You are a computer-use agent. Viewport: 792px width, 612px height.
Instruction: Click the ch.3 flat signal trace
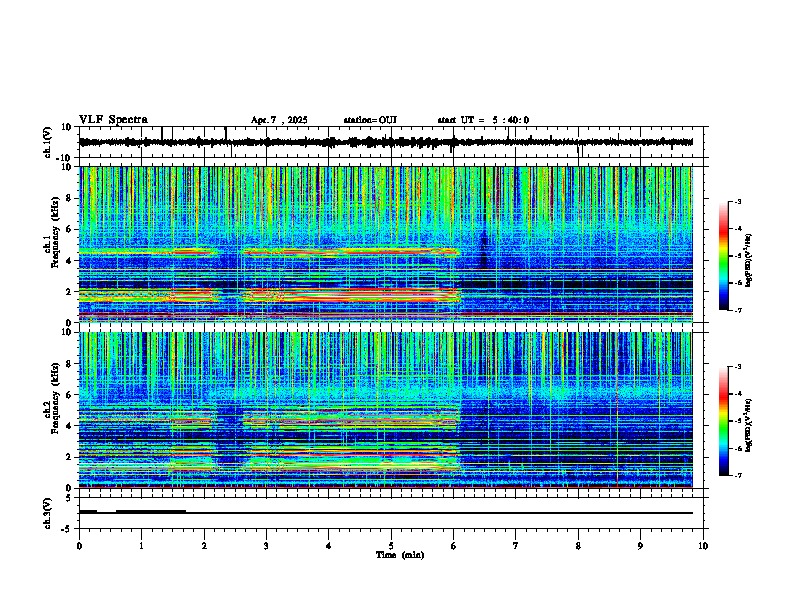(x=386, y=513)
